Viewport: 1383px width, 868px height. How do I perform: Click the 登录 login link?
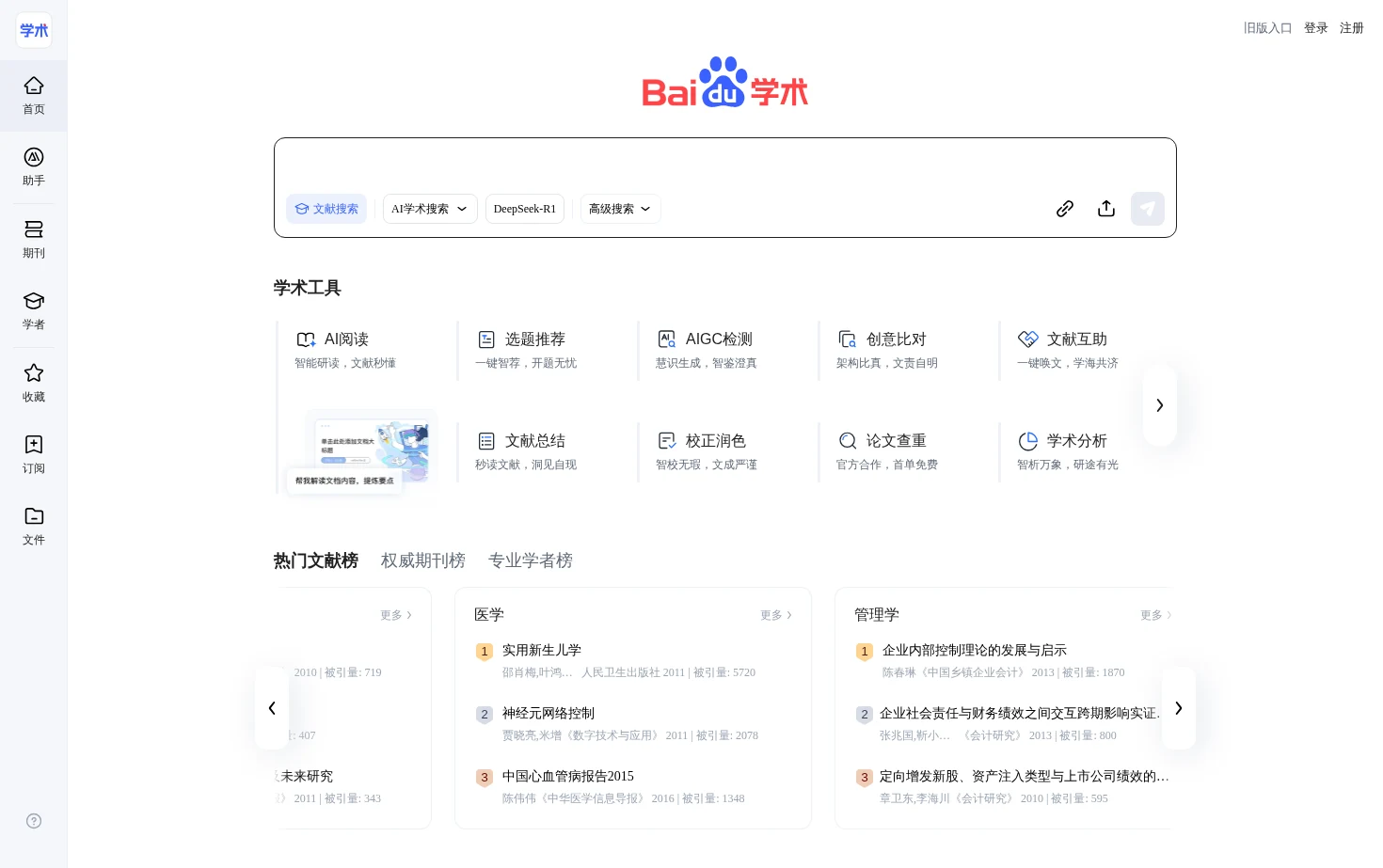(1316, 28)
